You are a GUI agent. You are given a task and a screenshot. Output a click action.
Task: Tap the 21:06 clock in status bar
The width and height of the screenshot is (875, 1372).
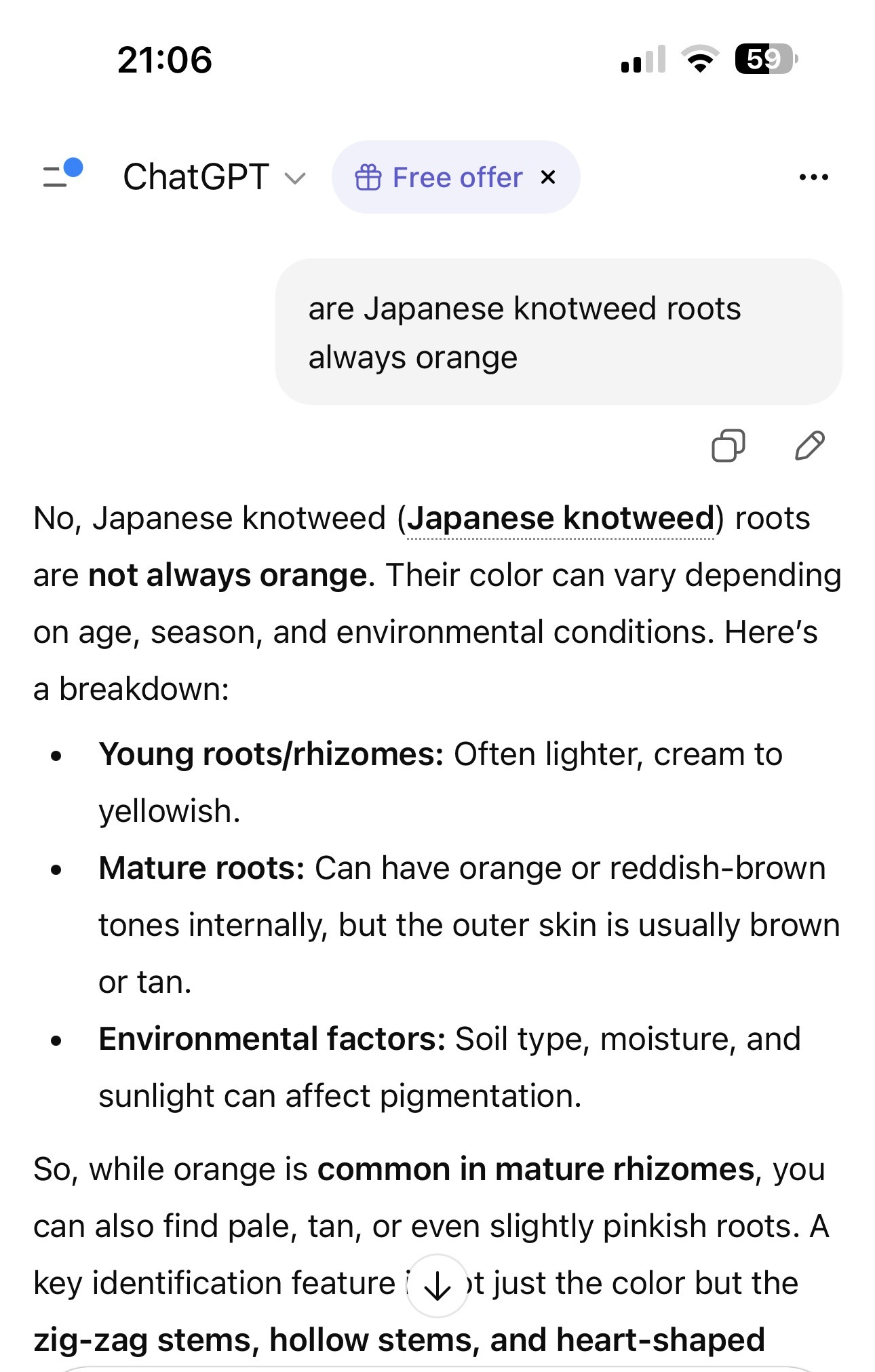[x=165, y=60]
